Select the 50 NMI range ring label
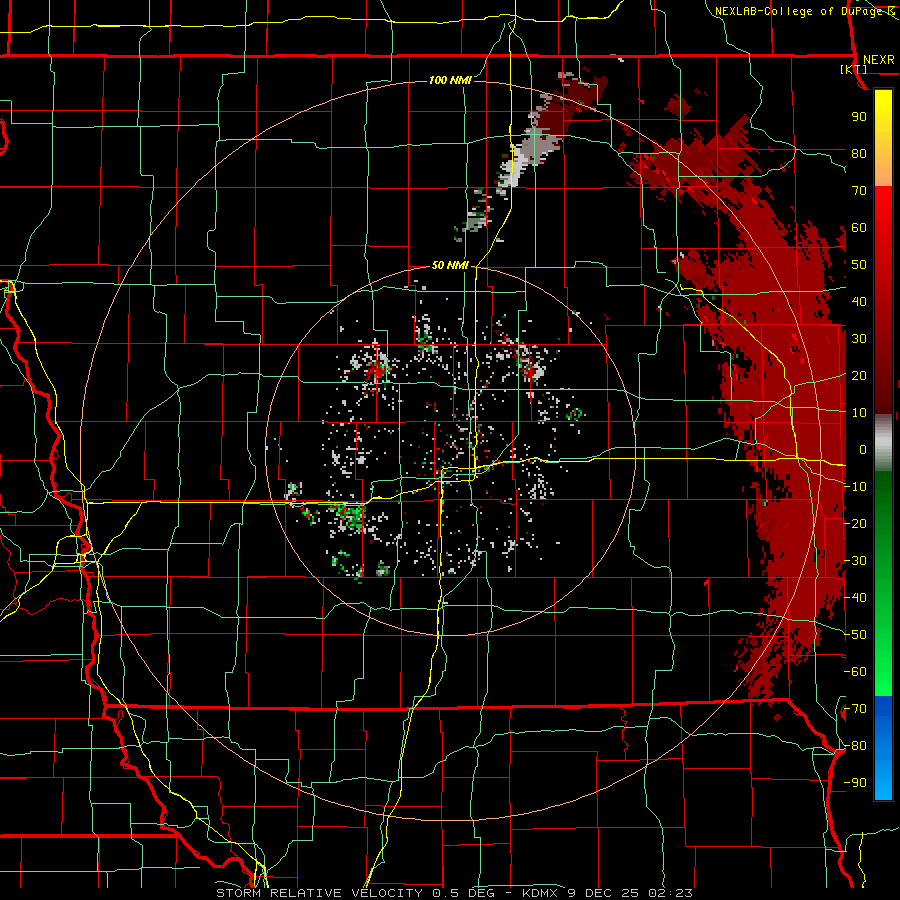The image size is (900, 900). click(x=450, y=265)
